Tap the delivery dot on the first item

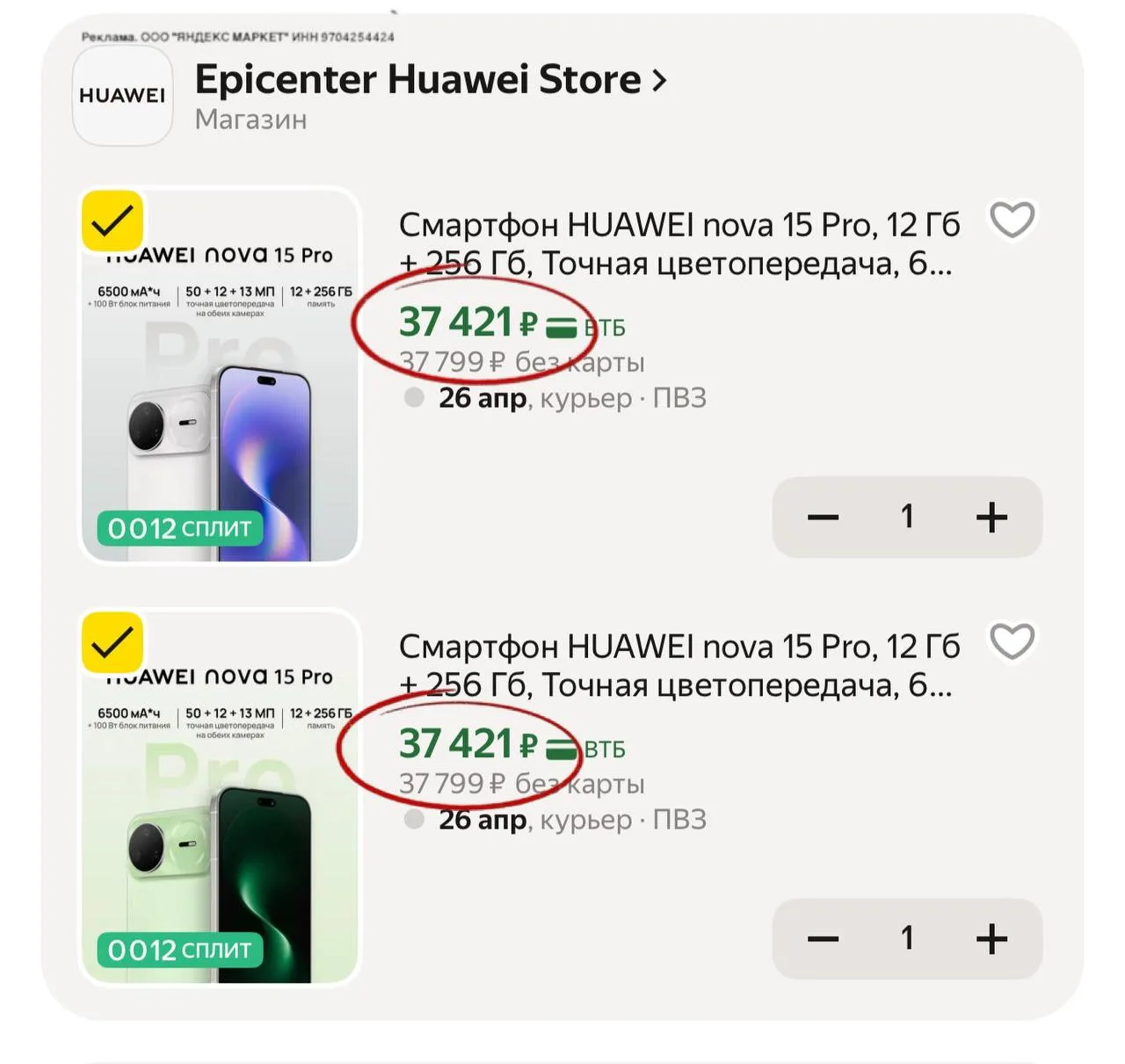pos(414,398)
